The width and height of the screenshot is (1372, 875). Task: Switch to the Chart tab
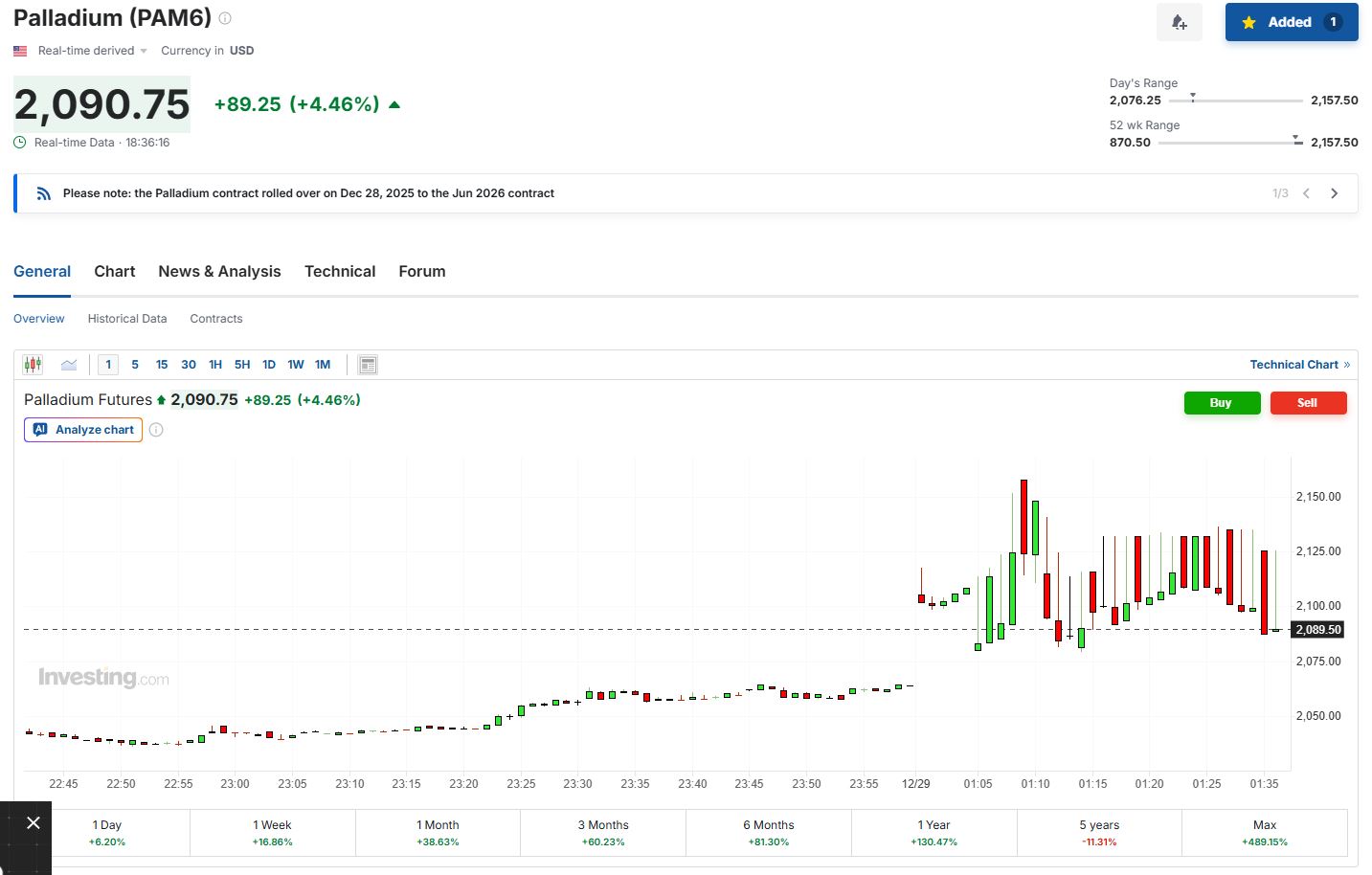pos(115,272)
